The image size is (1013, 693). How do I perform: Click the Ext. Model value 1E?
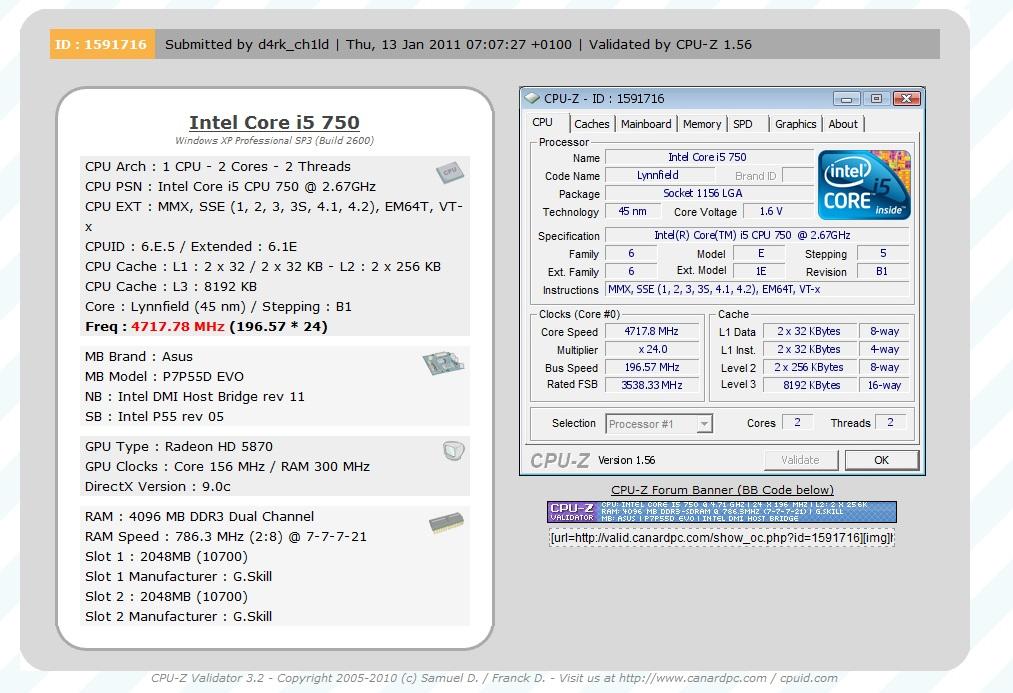click(x=760, y=271)
